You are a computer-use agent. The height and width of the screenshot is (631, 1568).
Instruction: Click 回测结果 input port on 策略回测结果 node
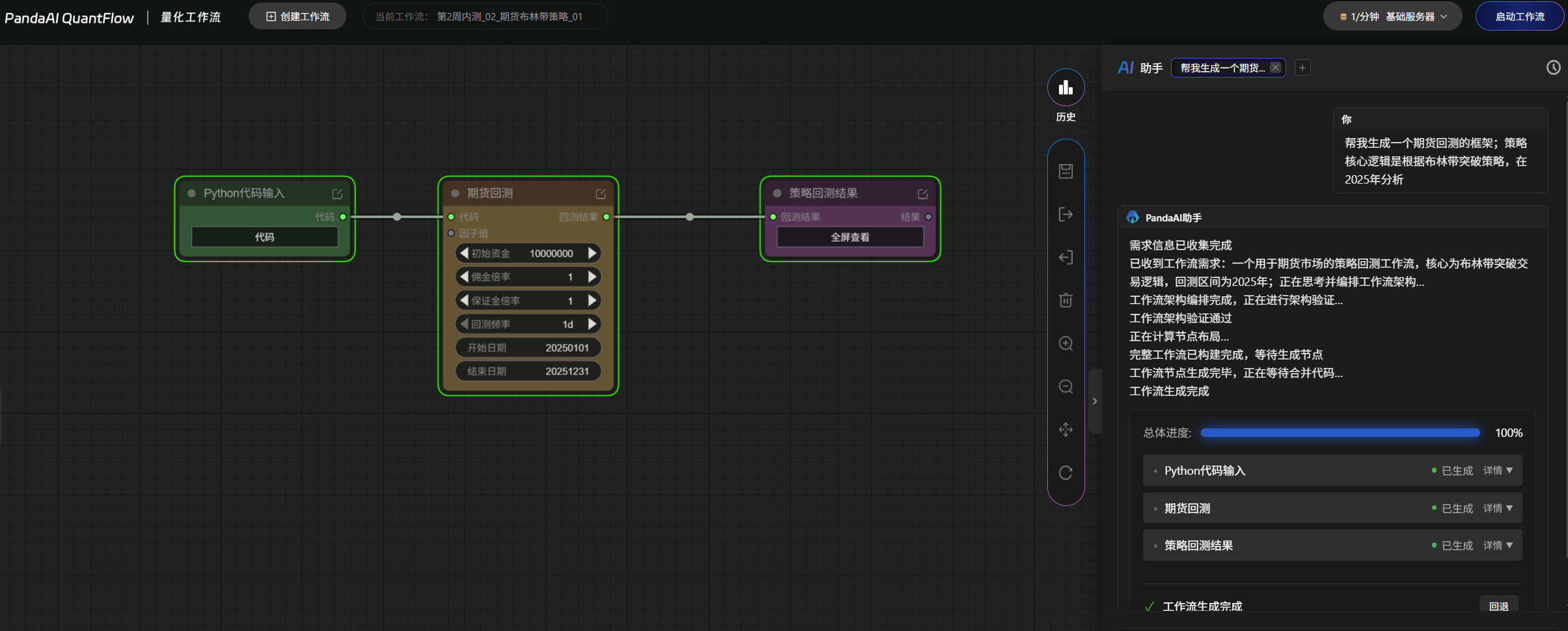(x=773, y=217)
